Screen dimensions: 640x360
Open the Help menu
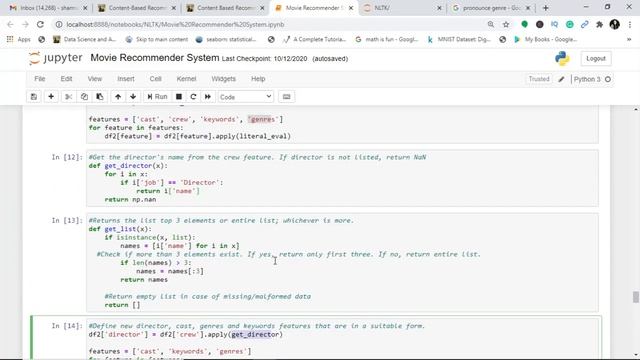tap(258, 79)
